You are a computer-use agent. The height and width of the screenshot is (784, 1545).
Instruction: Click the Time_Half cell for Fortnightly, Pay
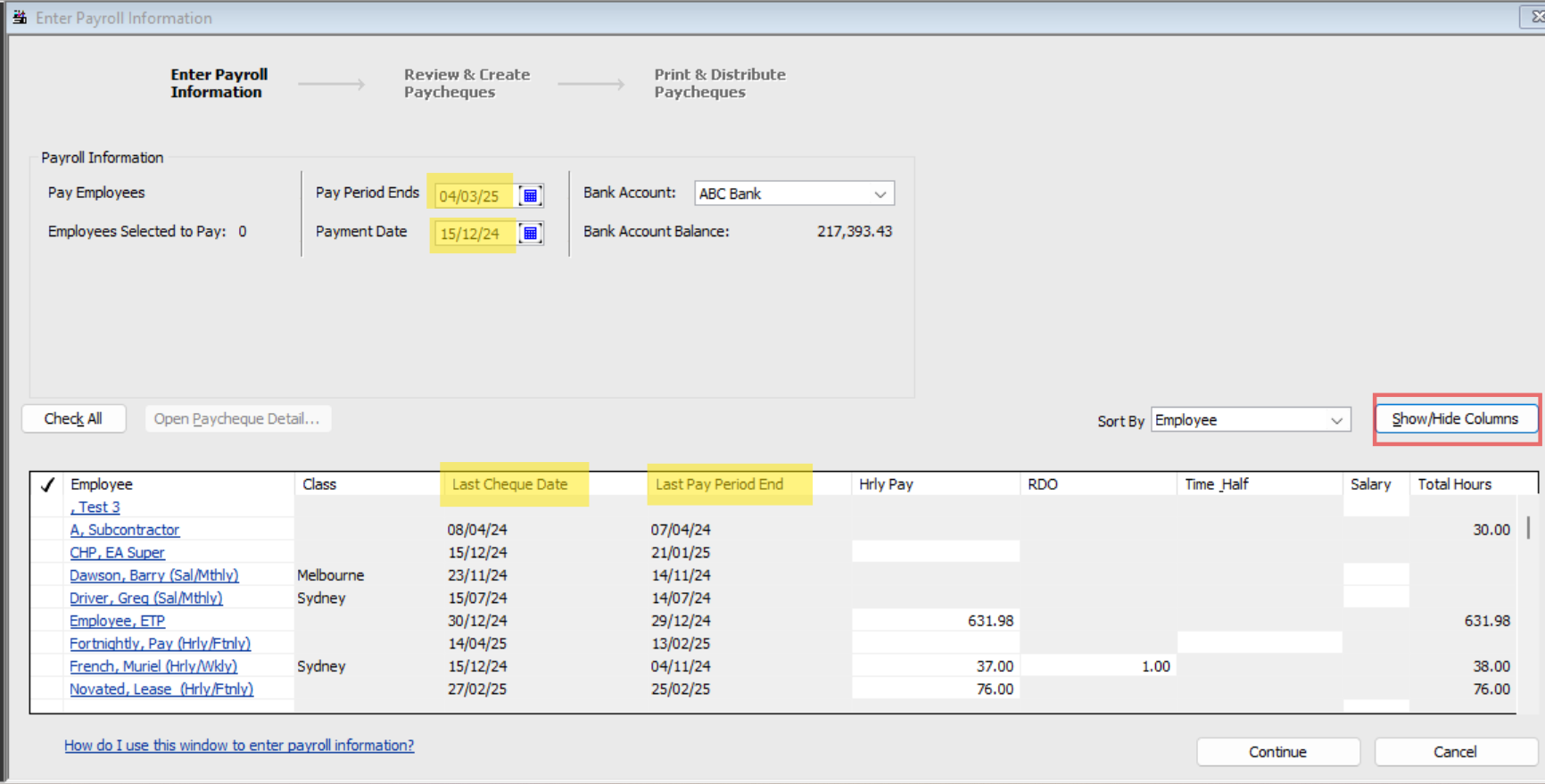coord(1260,643)
